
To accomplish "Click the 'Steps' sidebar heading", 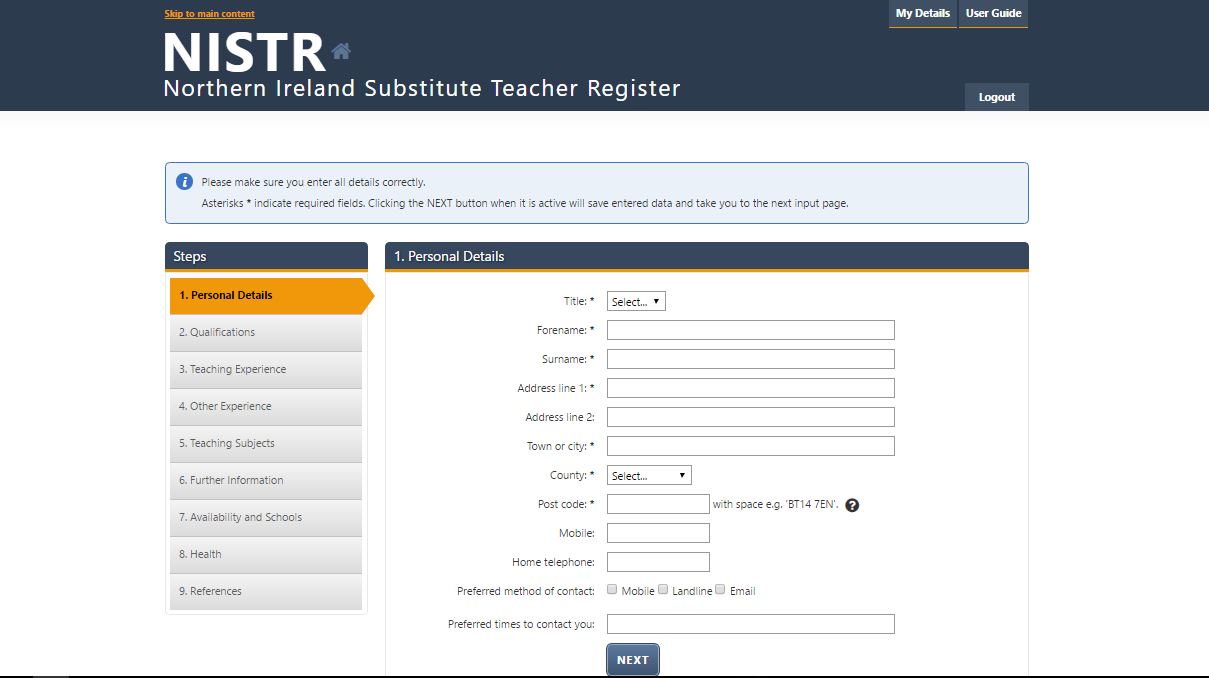I will coord(189,256).
